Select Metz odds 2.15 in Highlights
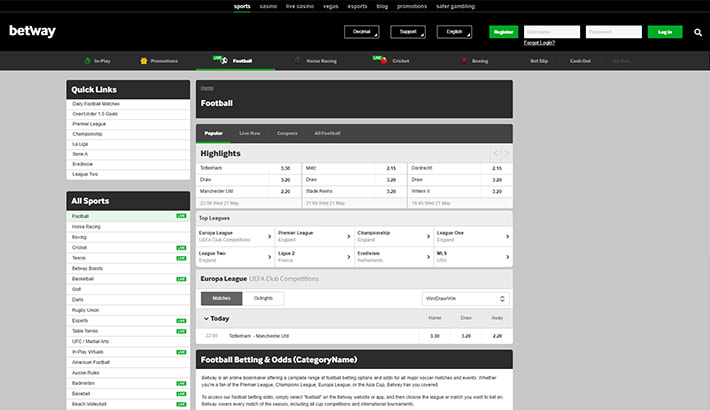The image size is (710, 410). pyautogui.click(x=391, y=168)
